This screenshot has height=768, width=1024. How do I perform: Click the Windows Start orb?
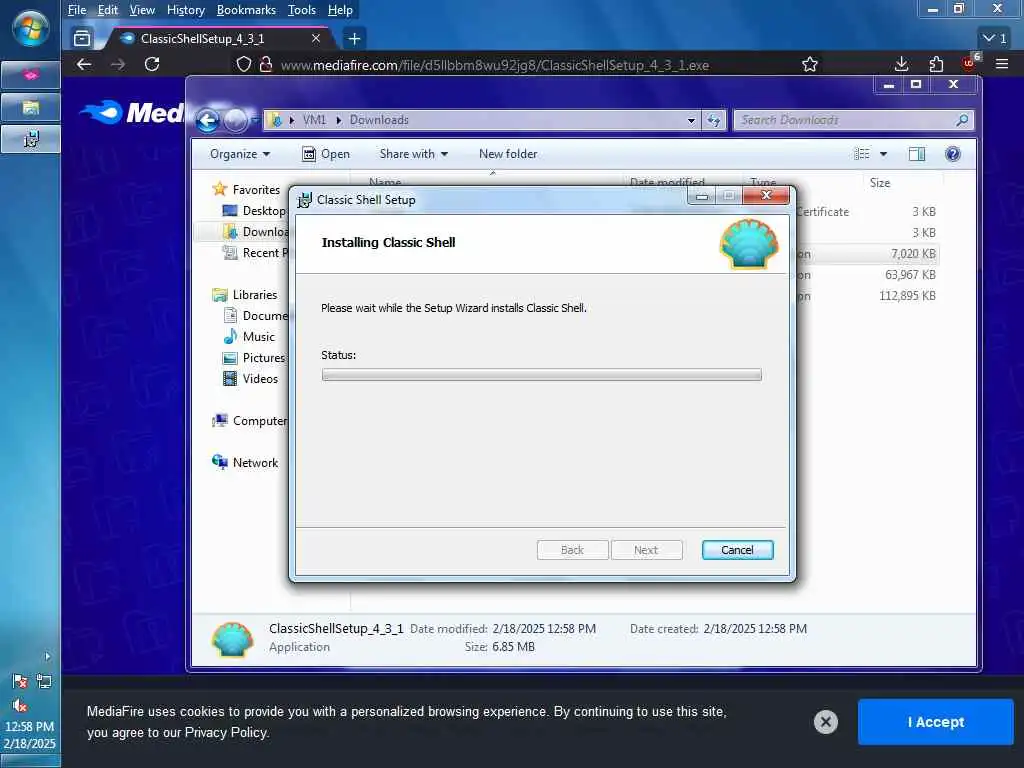pos(30,29)
